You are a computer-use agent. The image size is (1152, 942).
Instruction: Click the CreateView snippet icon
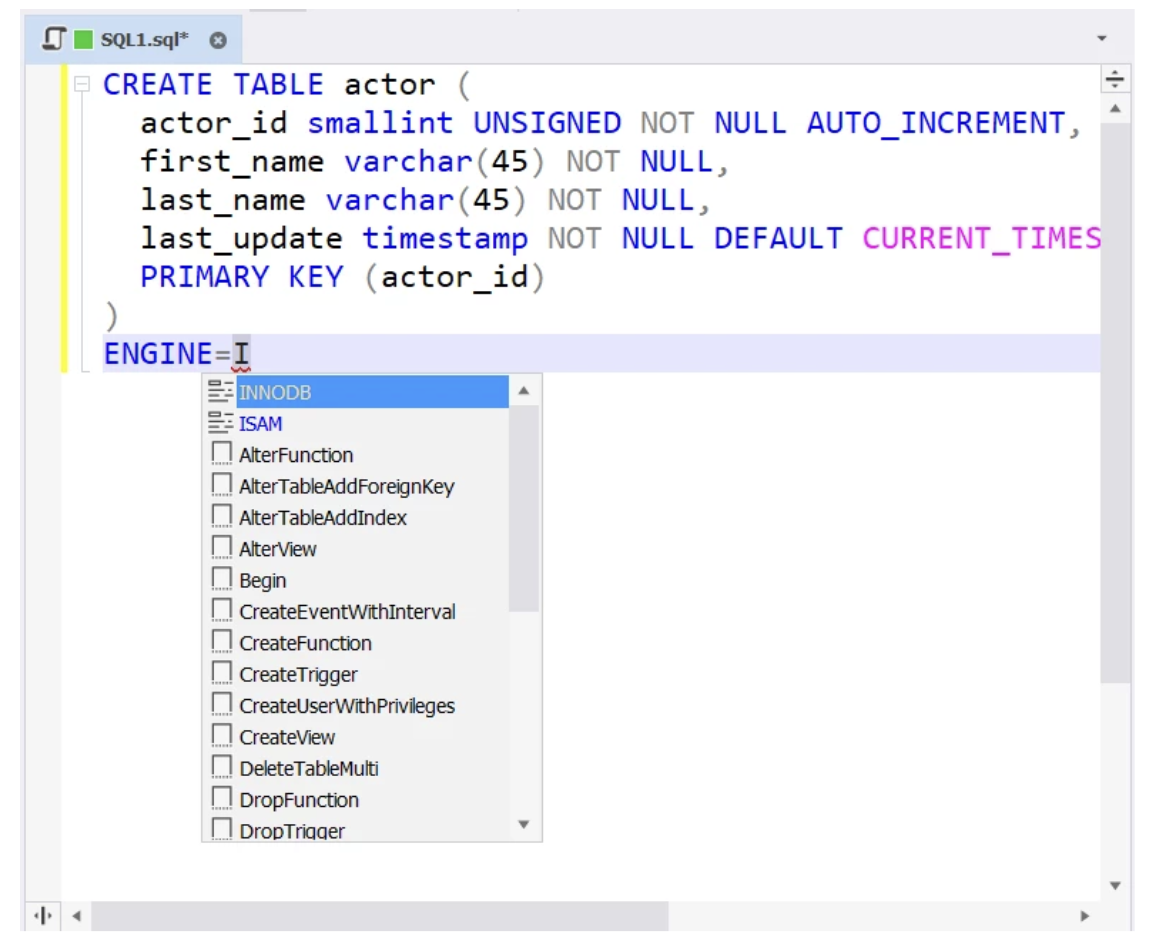click(221, 736)
